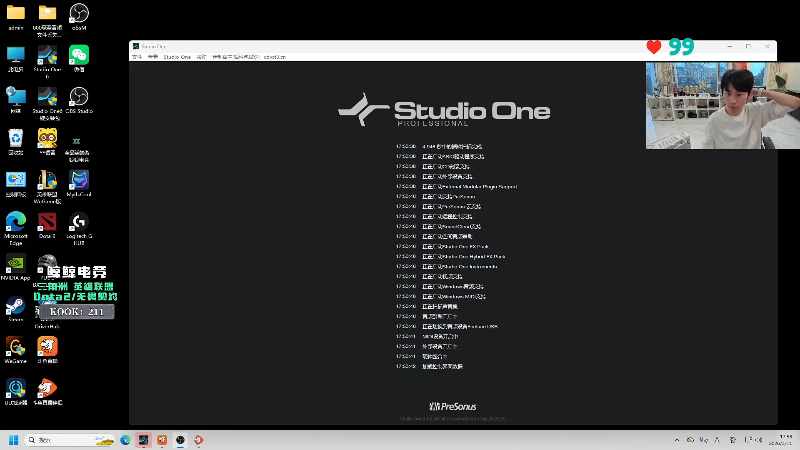Open the first menu, left of 'Studio One', in the menu bar
This screenshot has width=800, height=450.
pos(137,57)
